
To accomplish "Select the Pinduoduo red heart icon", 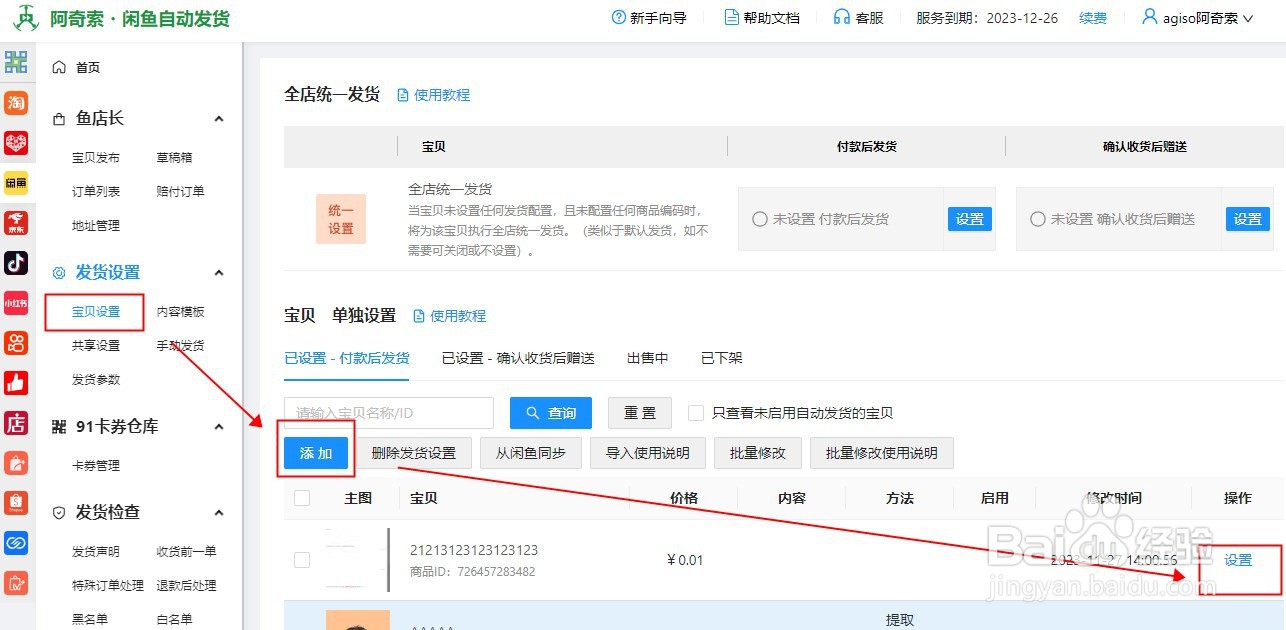I will [x=16, y=143].
